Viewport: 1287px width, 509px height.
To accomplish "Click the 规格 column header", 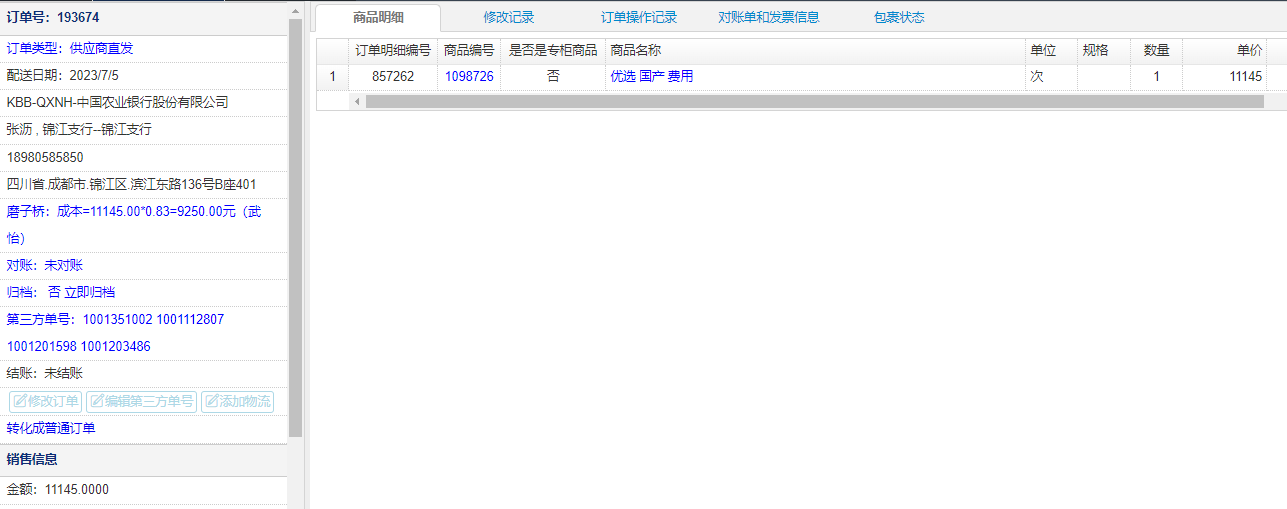I will click(1104, 50).
